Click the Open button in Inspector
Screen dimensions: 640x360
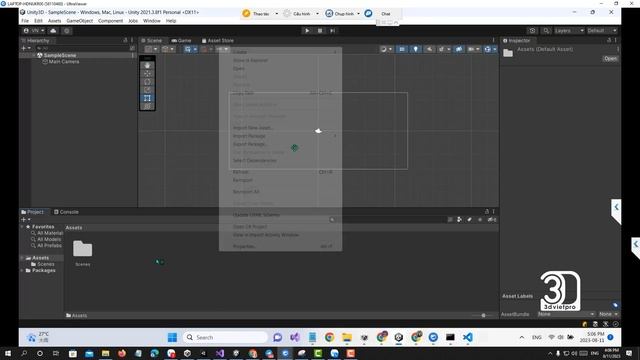pyautogui.click(x=610, y=59)
